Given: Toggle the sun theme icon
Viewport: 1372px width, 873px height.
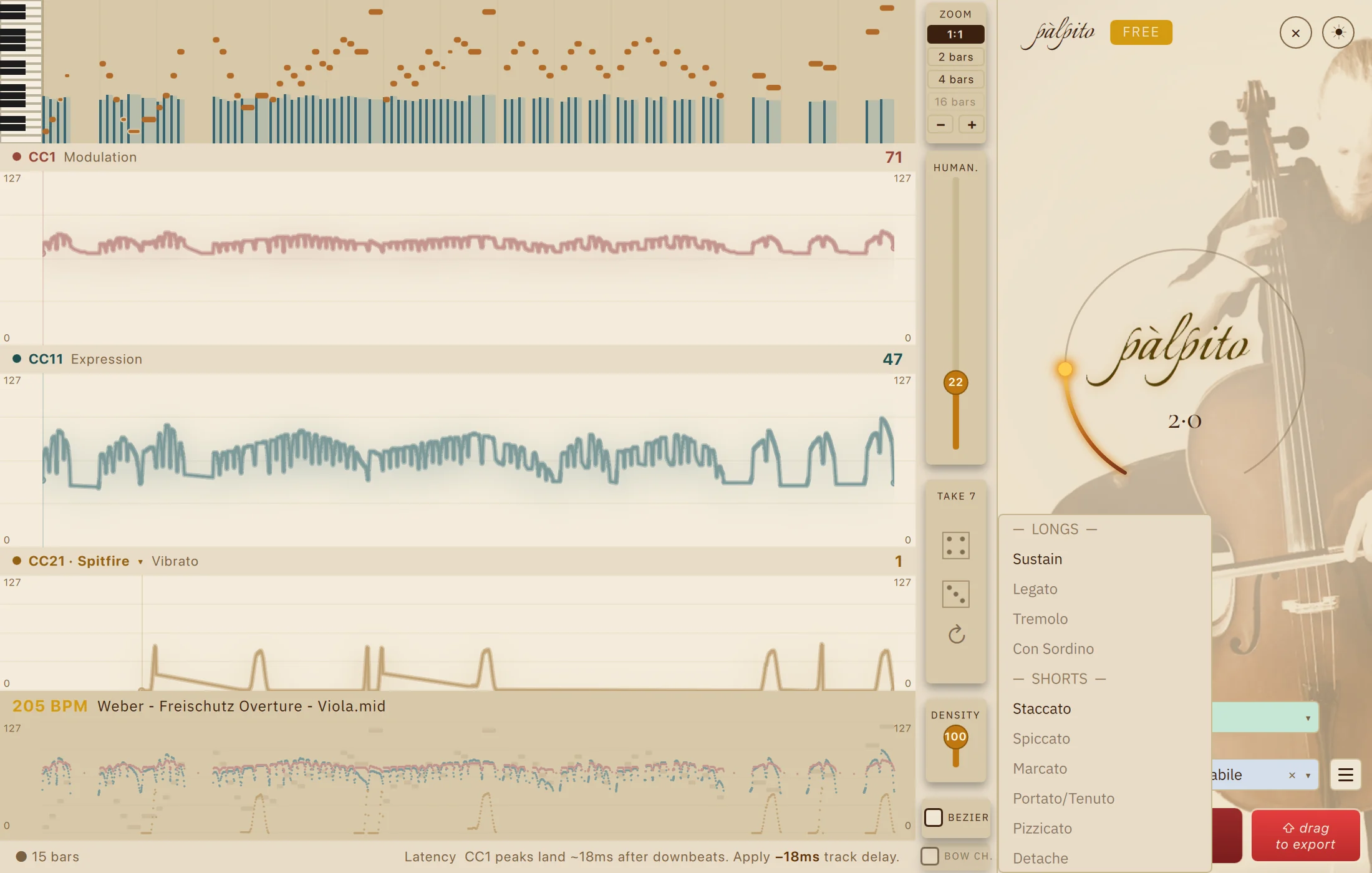Looking at the screenshot, I should [x=1338, y=33].
